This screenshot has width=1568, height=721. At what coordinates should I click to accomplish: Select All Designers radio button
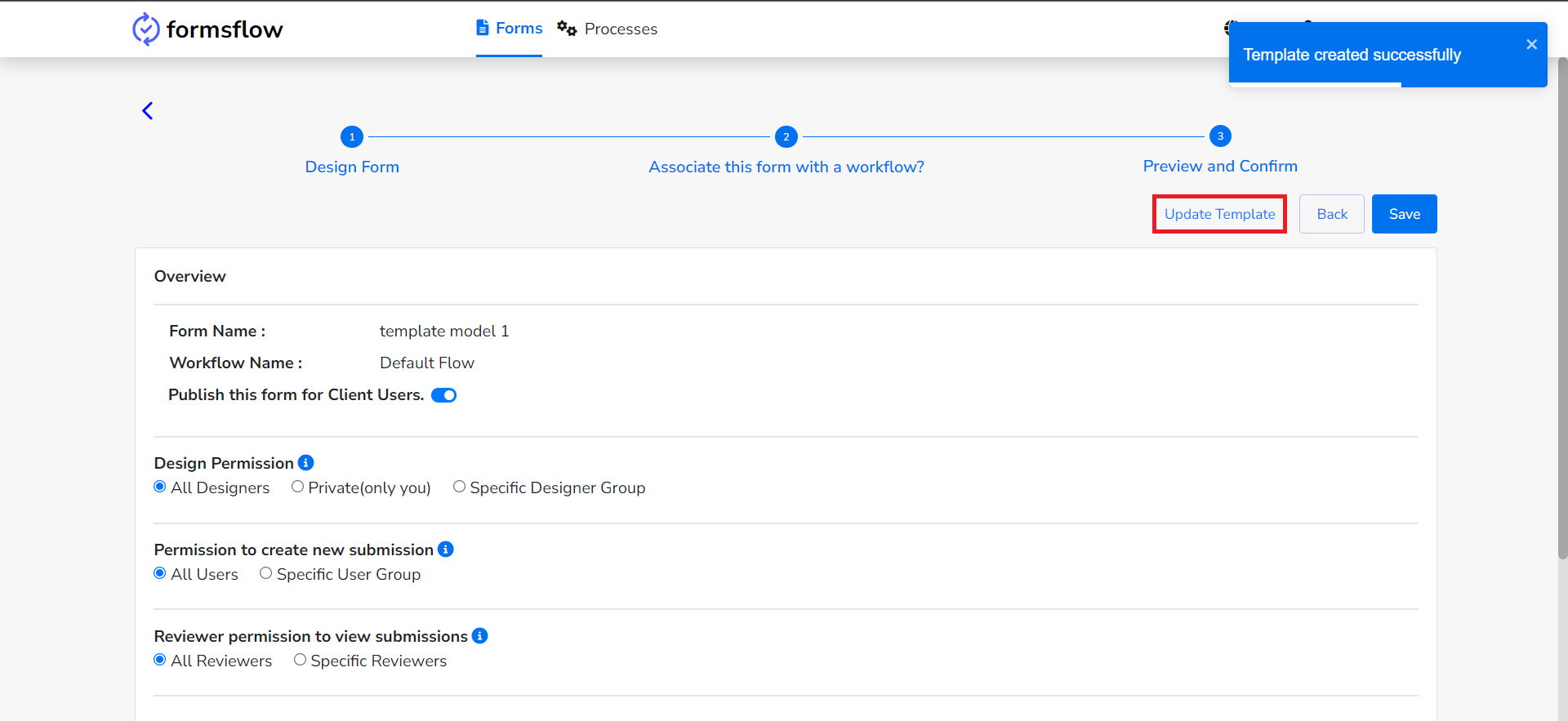pyautogui.click(x=160, y=487)
